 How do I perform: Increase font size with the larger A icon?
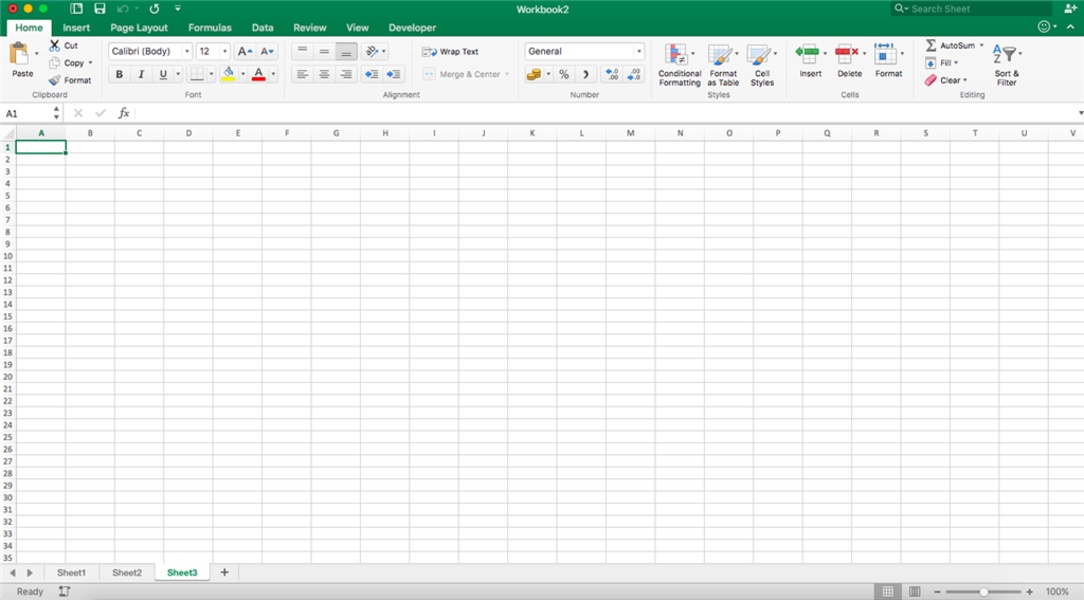244,51
